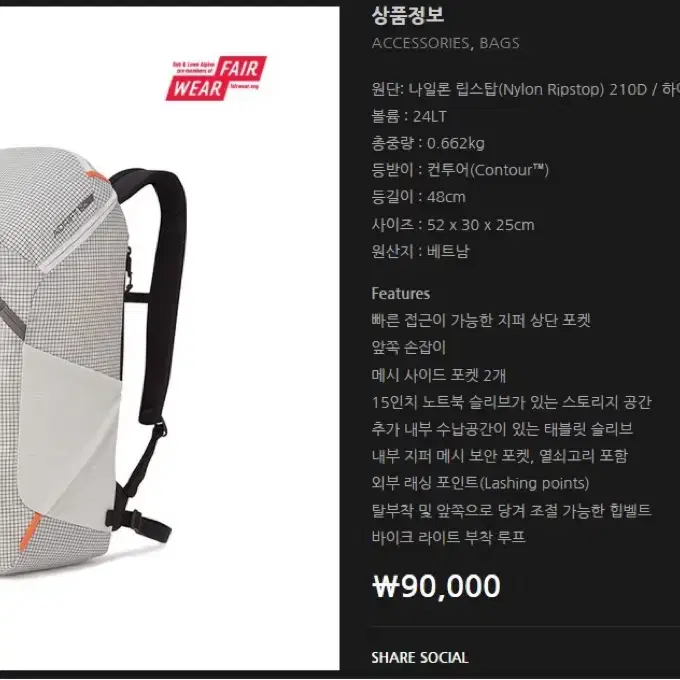Click the orange zipper pull at the backpack bottom
The width and height of the screenshot is (680, 680).
29,531
